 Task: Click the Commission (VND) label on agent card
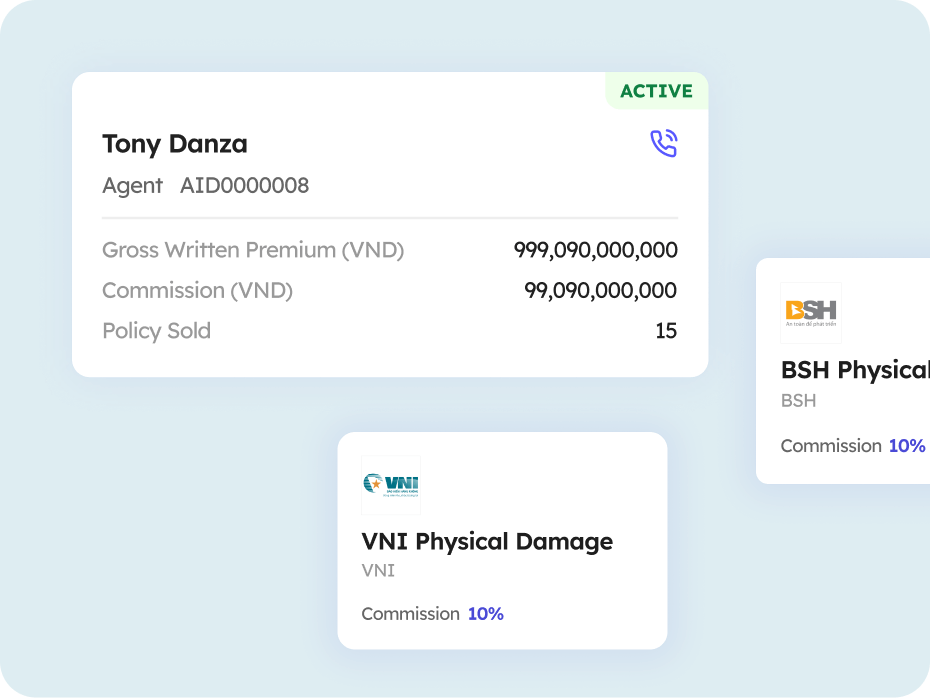point(197,291)
